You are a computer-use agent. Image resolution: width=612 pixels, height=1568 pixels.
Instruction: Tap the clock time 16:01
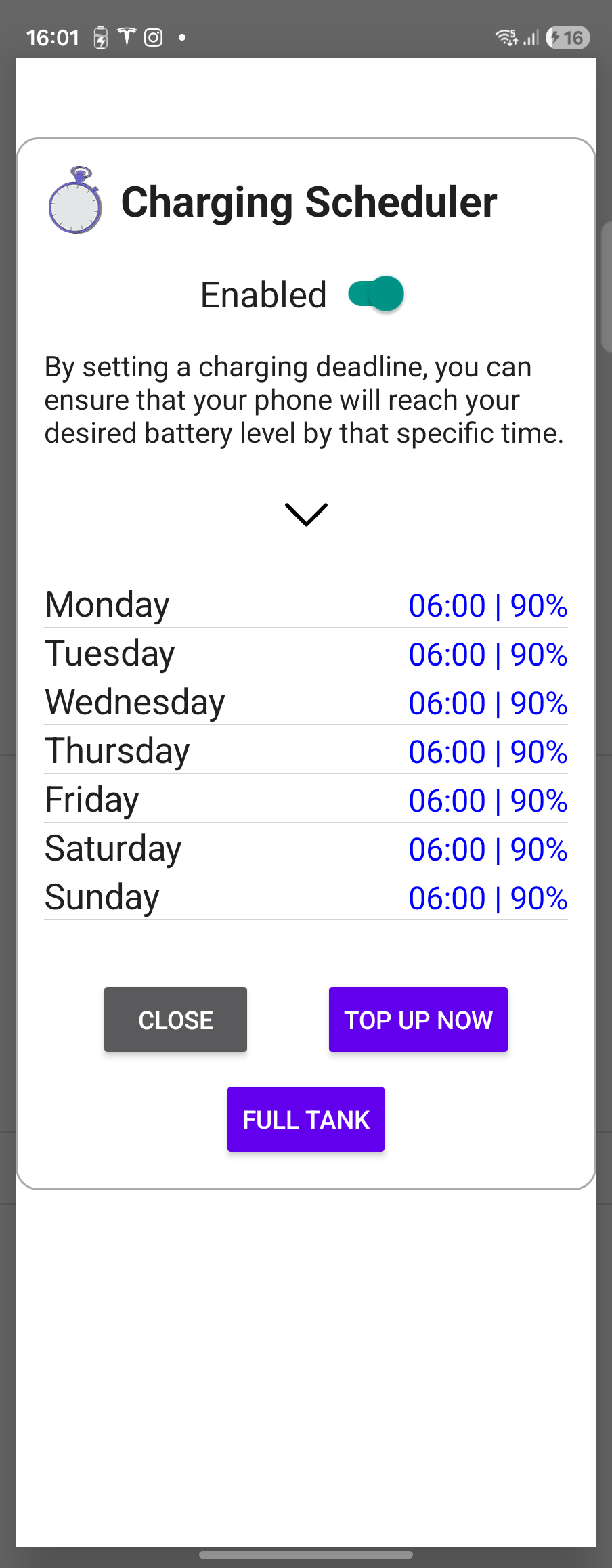[x=53, y=37]
